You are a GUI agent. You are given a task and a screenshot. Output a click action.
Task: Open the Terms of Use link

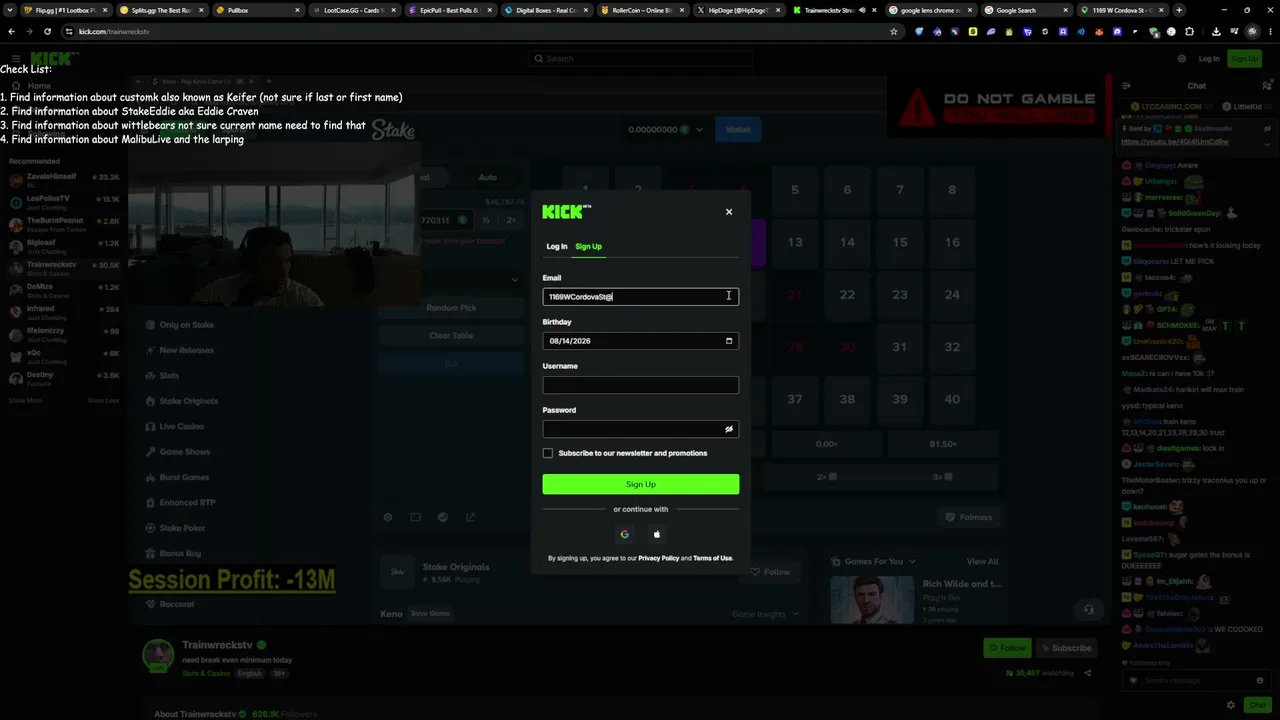pyautogui.click(x=713, y=558)
